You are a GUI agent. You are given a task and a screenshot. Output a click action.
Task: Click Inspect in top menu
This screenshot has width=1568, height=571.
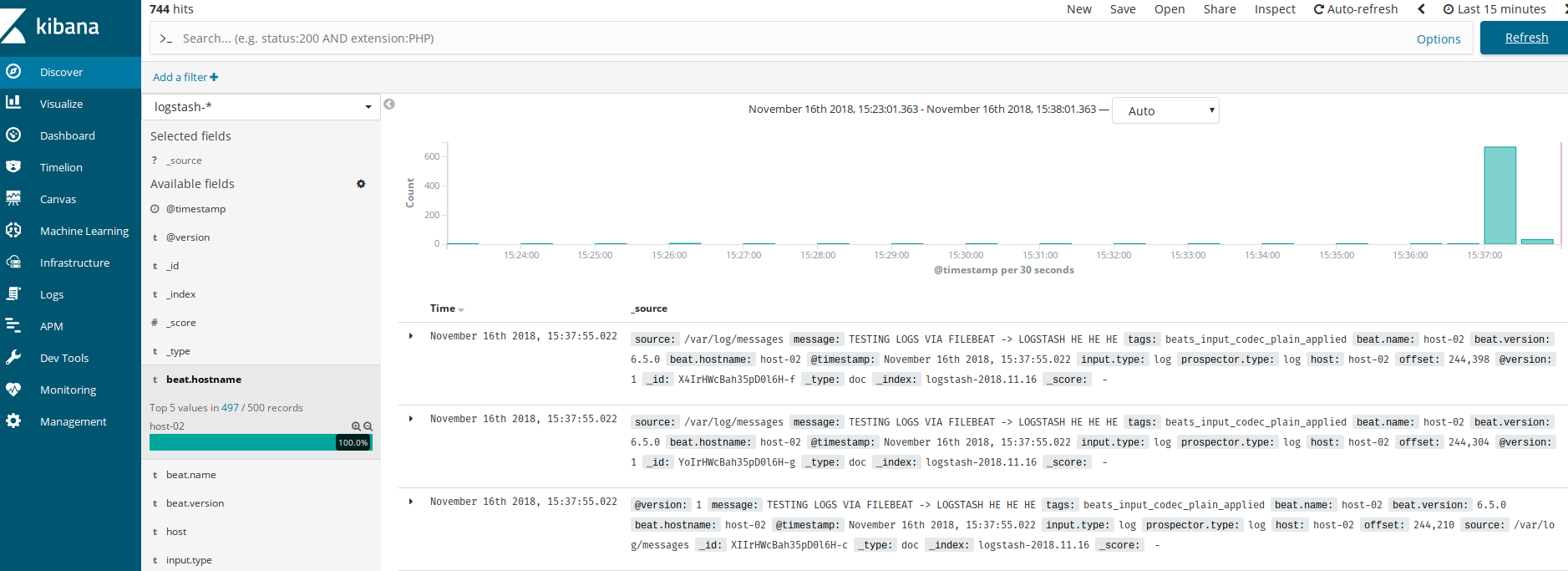(1275, 9)
